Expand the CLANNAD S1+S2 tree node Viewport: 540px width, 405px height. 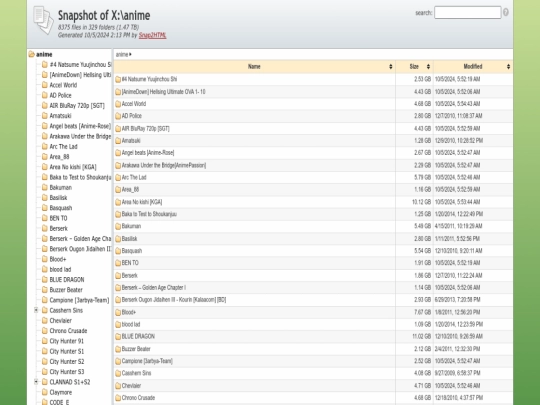tap(36, 382)
